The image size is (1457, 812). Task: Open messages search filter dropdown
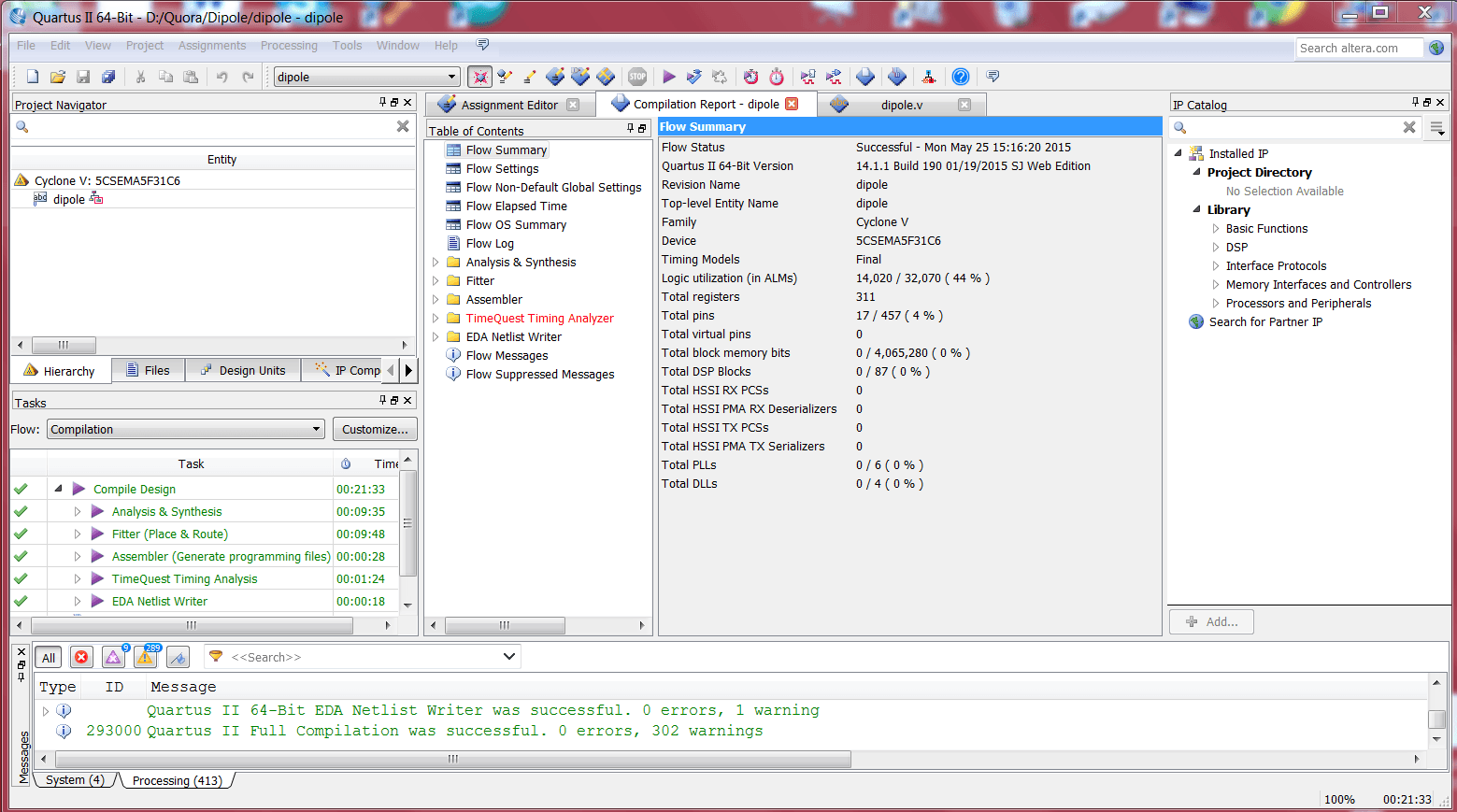(509, 657)
